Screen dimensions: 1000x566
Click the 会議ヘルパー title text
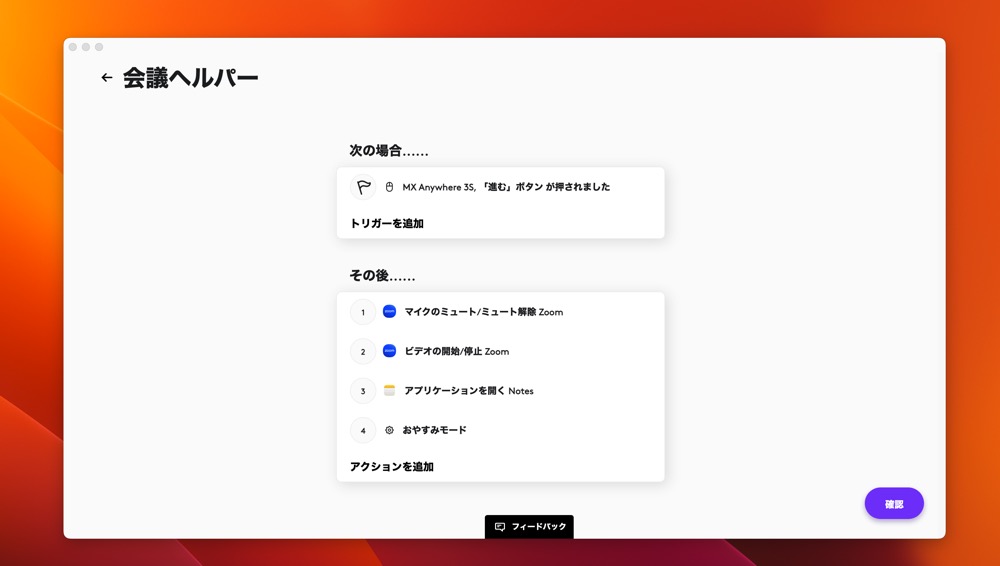pos(190,78)
